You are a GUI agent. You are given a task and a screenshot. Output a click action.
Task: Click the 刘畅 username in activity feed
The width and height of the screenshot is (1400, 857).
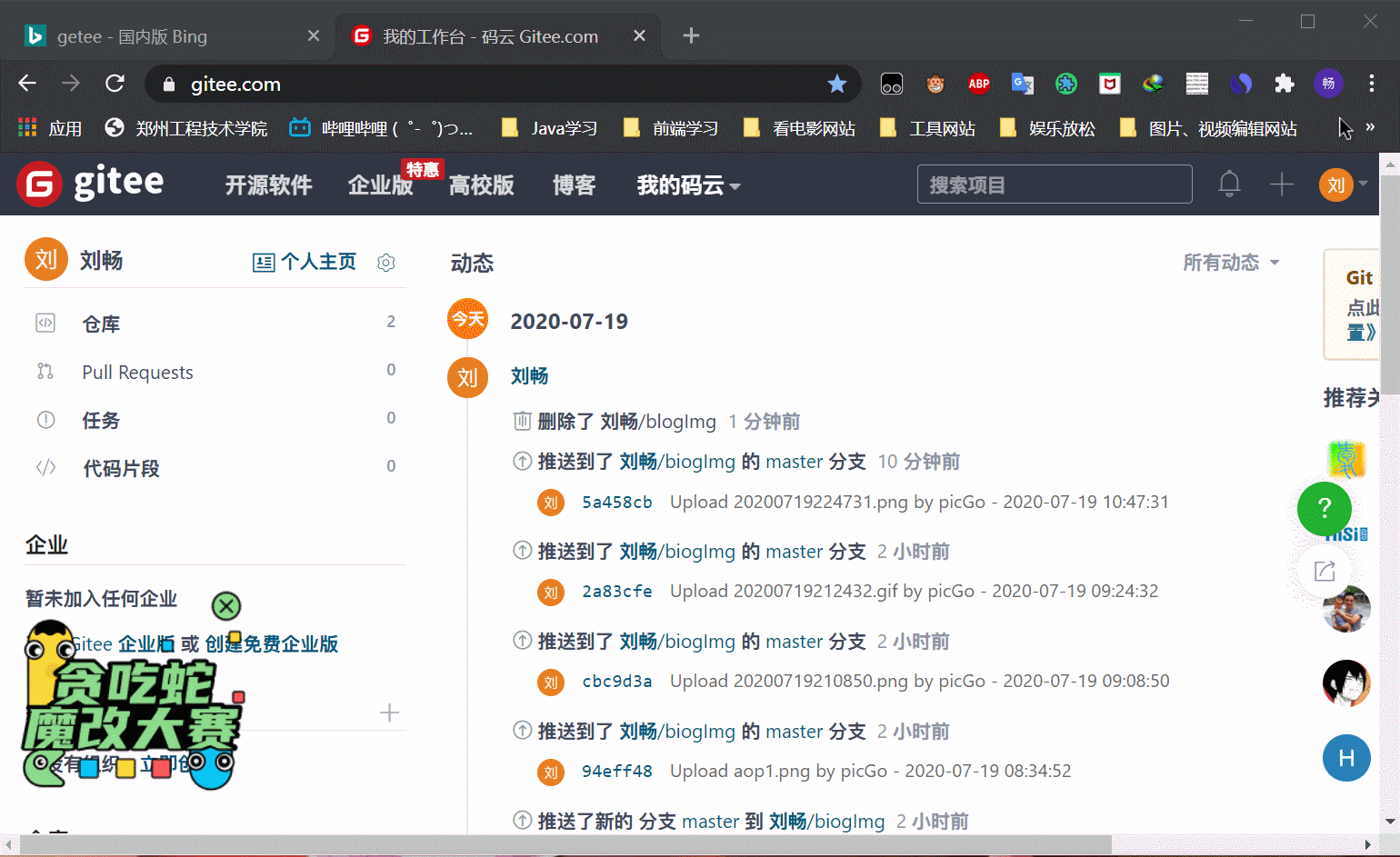pos(530,376)
